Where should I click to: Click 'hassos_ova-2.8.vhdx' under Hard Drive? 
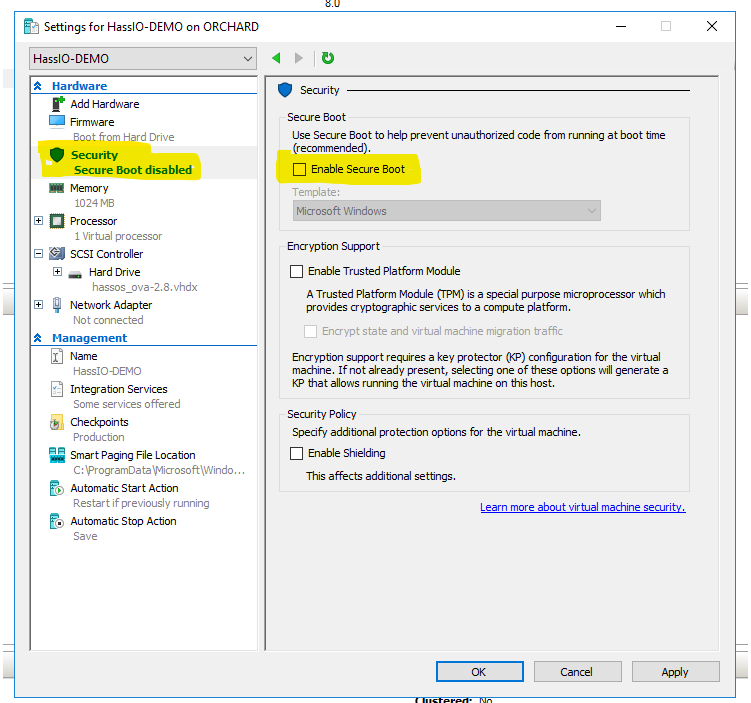click(x=145, y=287)
